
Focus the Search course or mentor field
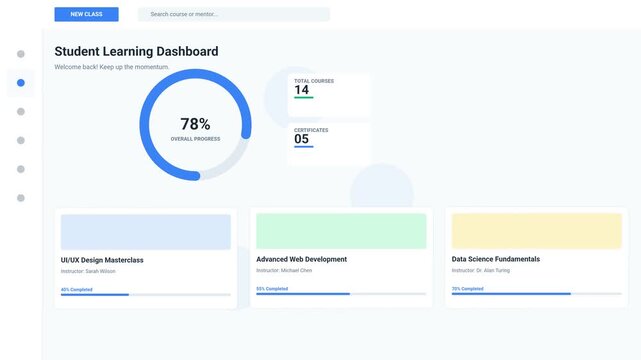tap(234, 14)
